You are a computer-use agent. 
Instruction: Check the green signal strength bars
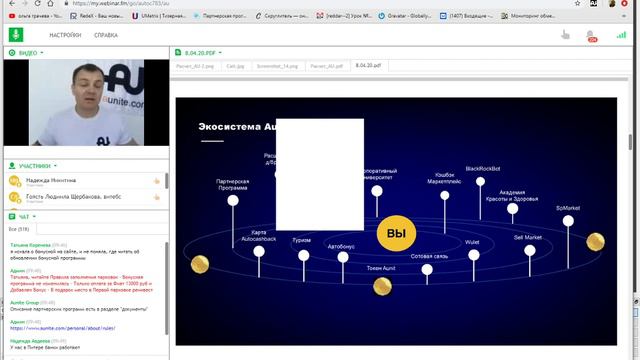(621, 35)
